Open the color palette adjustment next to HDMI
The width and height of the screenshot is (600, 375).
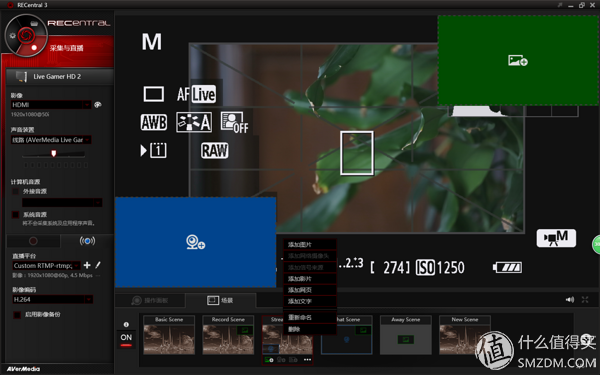[98, 105]
